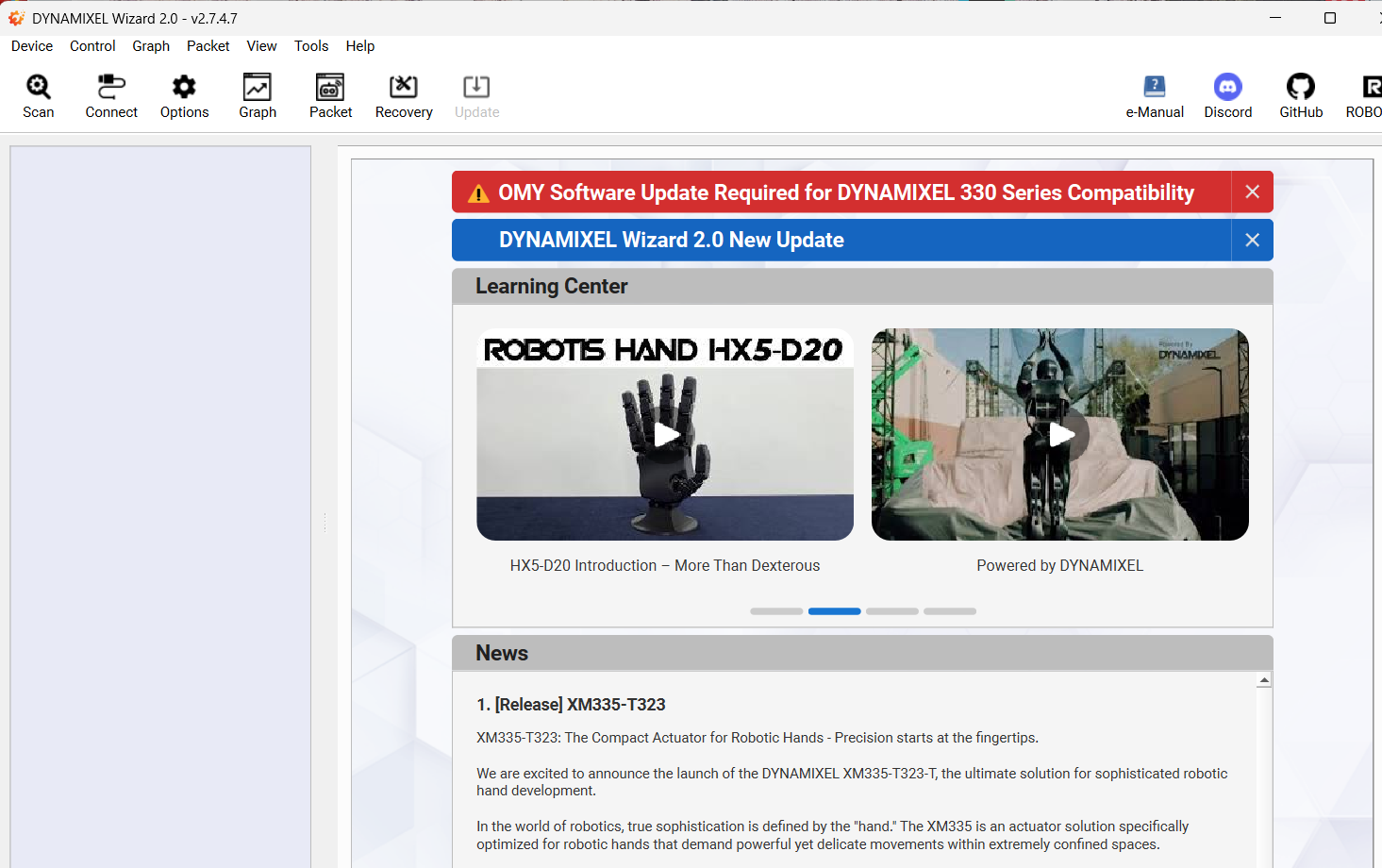Click "HX5-D20 Introduction – More Than Dexterous" caption

pos(665,566)
